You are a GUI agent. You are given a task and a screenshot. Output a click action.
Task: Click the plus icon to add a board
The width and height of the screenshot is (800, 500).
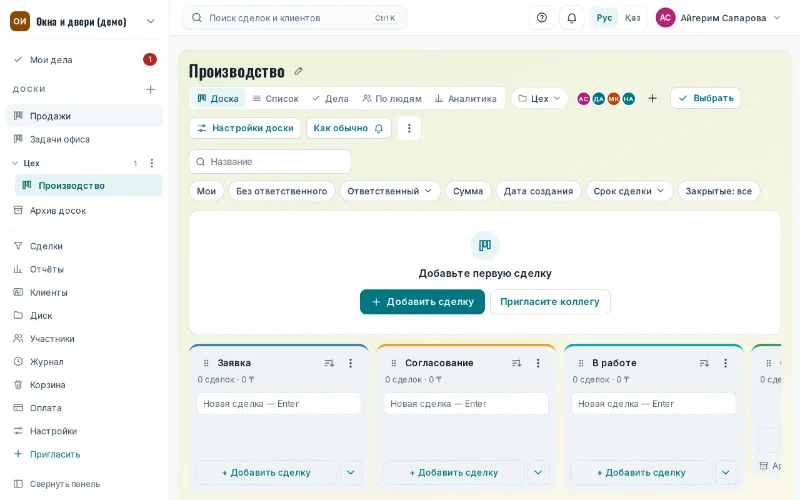151,89
